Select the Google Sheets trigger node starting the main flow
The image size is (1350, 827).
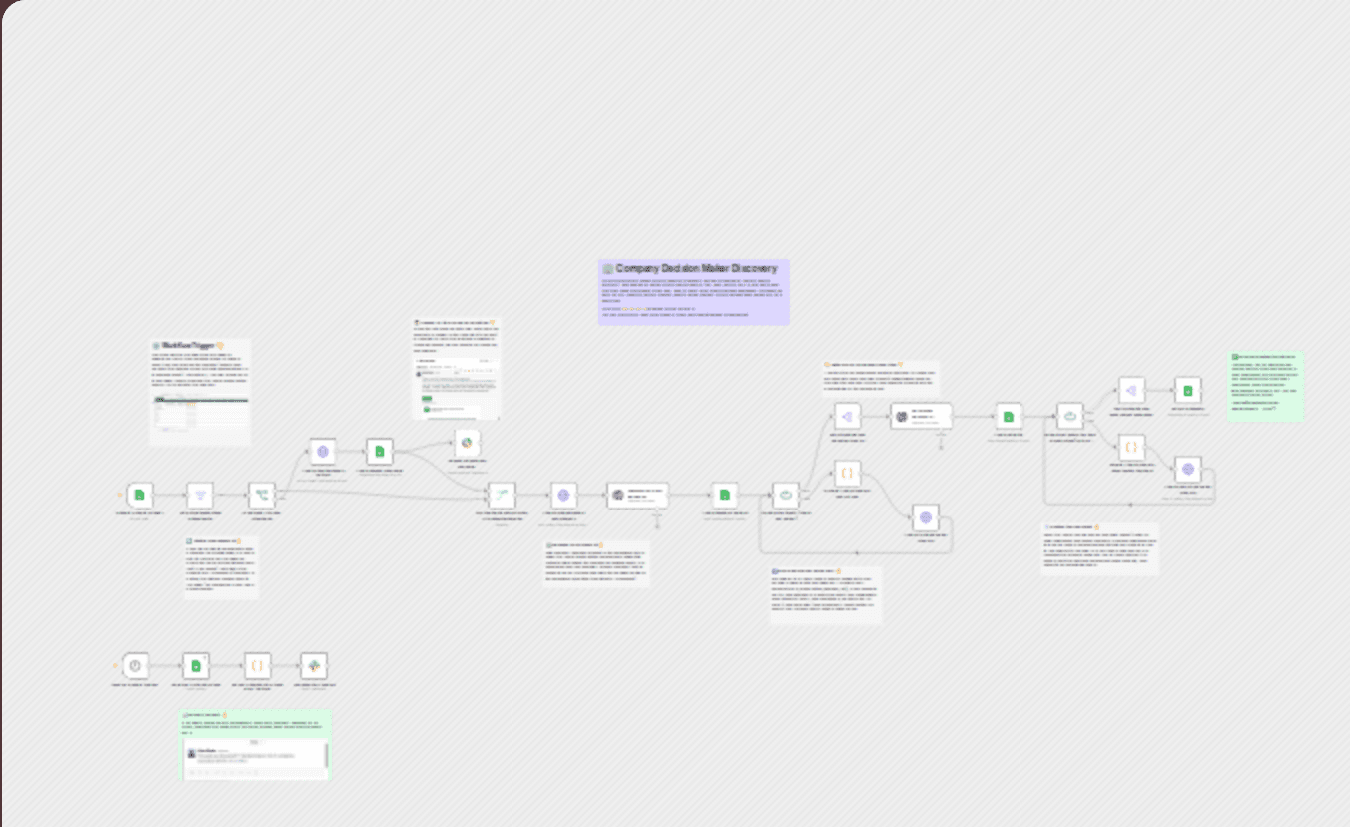click(140, 495)
